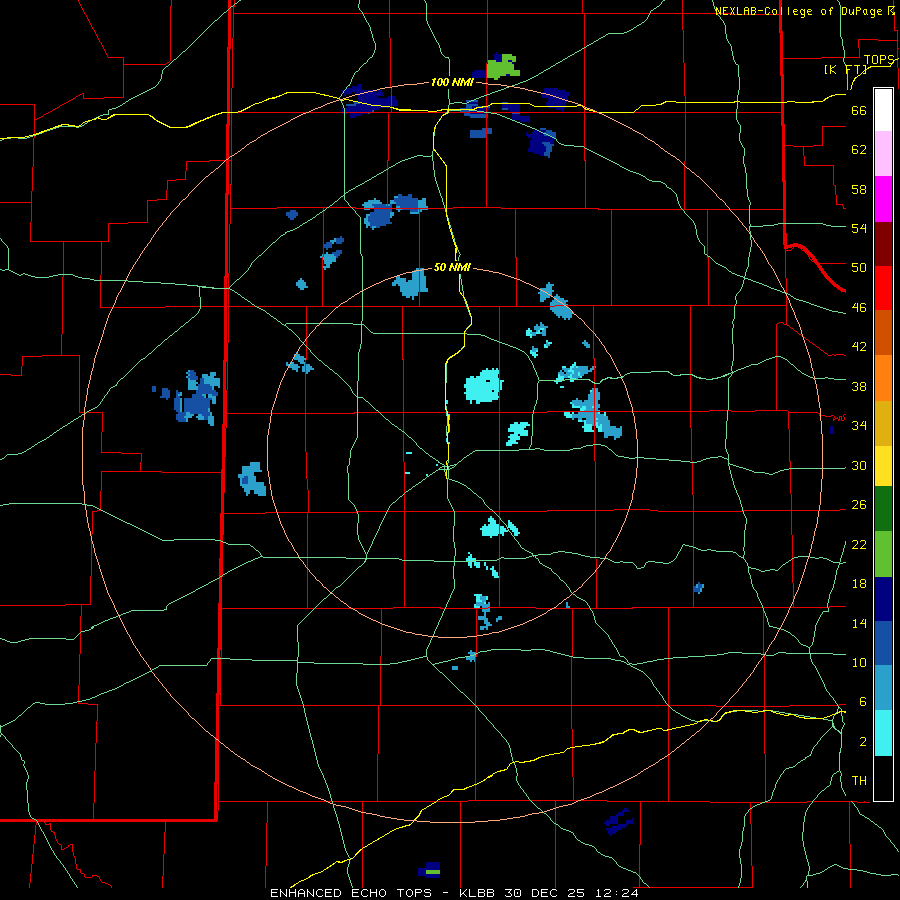Viewport: 900px width, 900px height.
Task: Pick the light blue legend swatch
Action: coord(883,688)
